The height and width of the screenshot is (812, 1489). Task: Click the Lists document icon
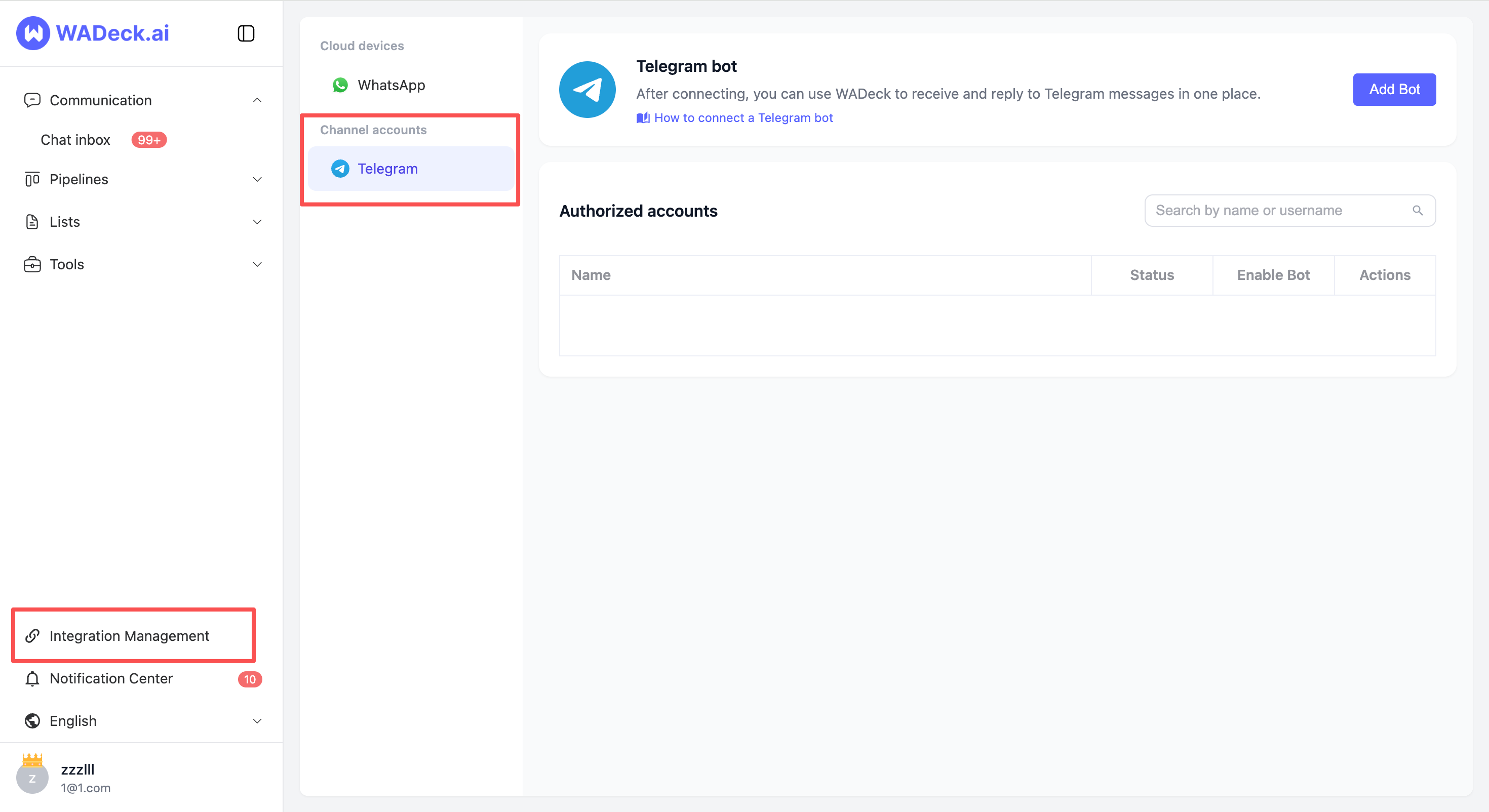(32, 222)
